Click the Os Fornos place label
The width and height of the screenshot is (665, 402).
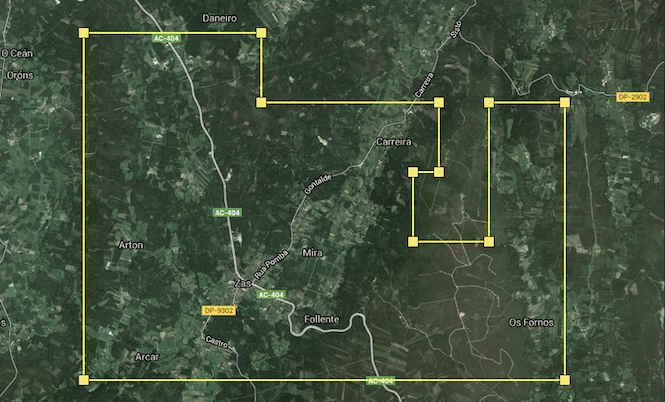530,323
